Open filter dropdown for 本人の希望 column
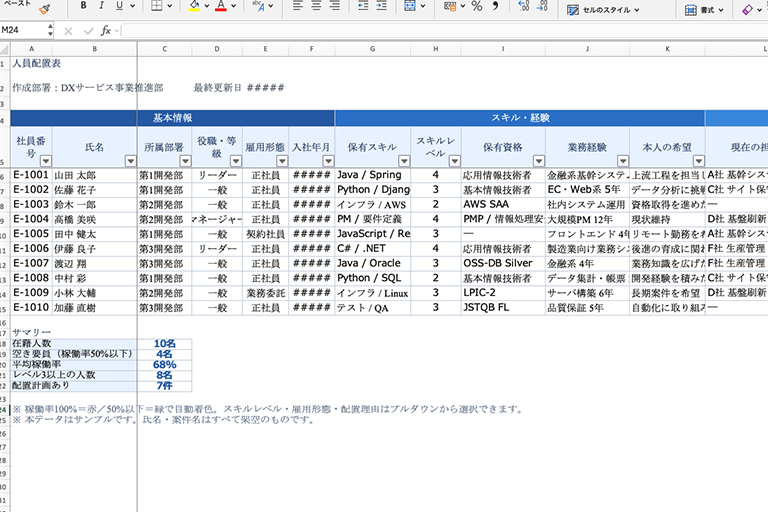 click(699, 161)
